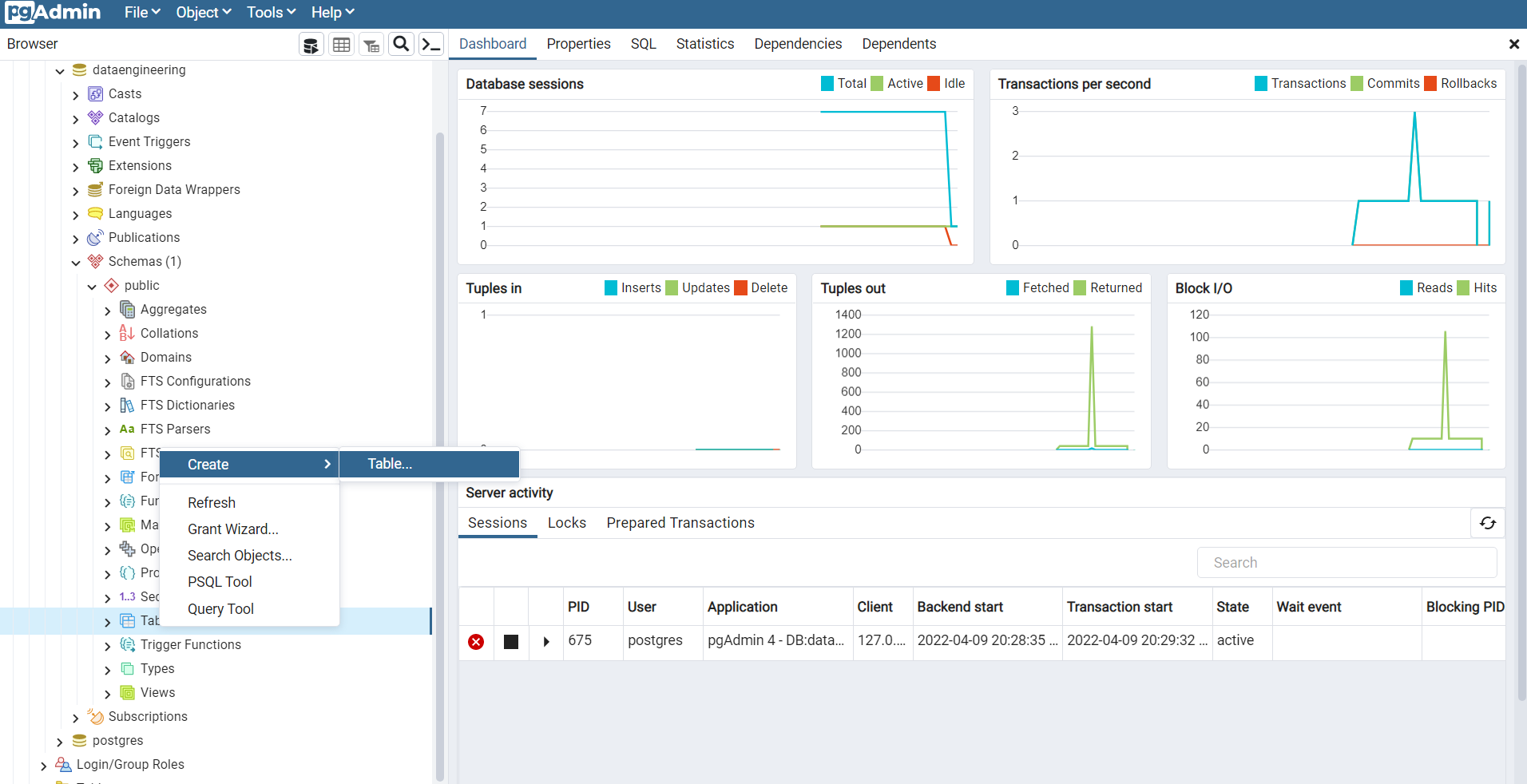Viewport: 1527px width, 784px height.
Task: Expand the postgres database node
Action: [60, 742]
